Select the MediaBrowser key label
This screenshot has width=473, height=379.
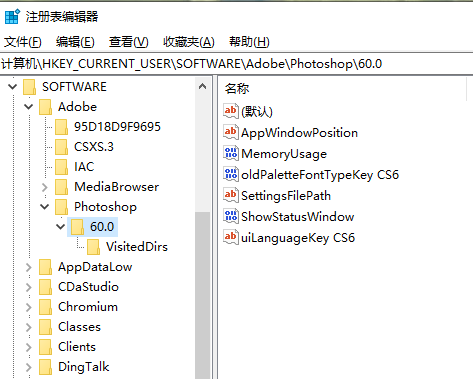tap(117, 187)
